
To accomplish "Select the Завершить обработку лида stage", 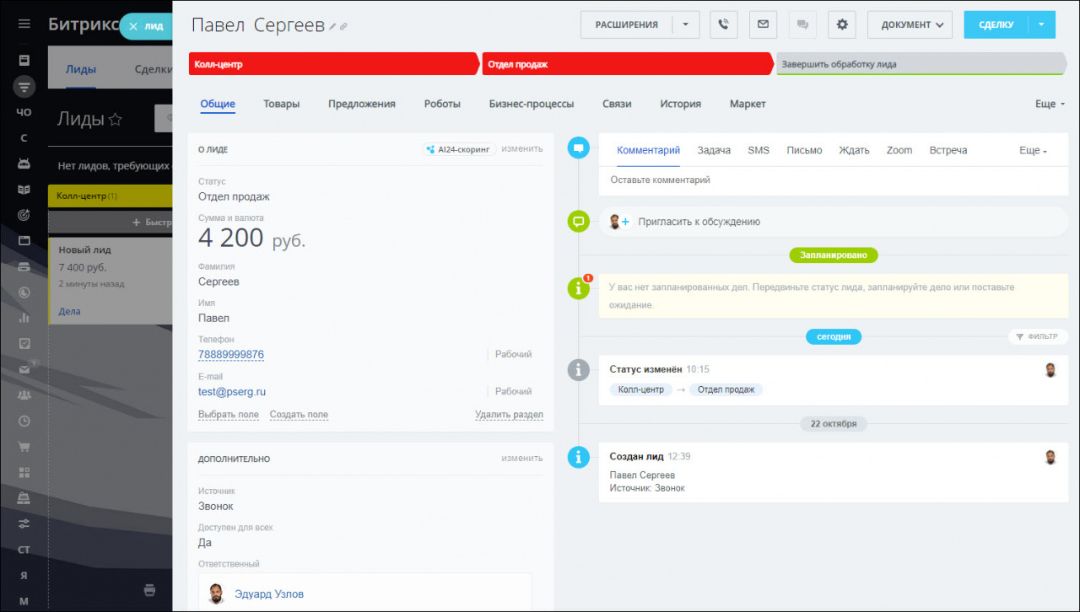I will [x=918, y=64].
